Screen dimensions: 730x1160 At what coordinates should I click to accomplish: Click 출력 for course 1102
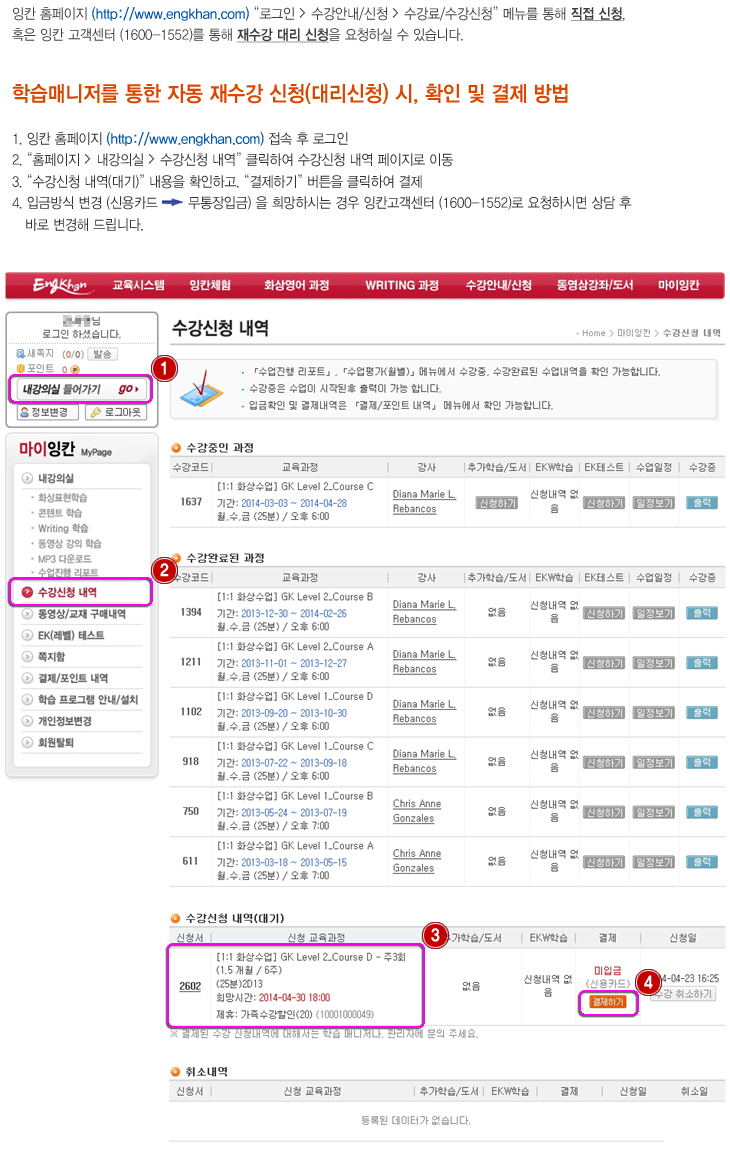pyautogui.click(x=702, y=712)
